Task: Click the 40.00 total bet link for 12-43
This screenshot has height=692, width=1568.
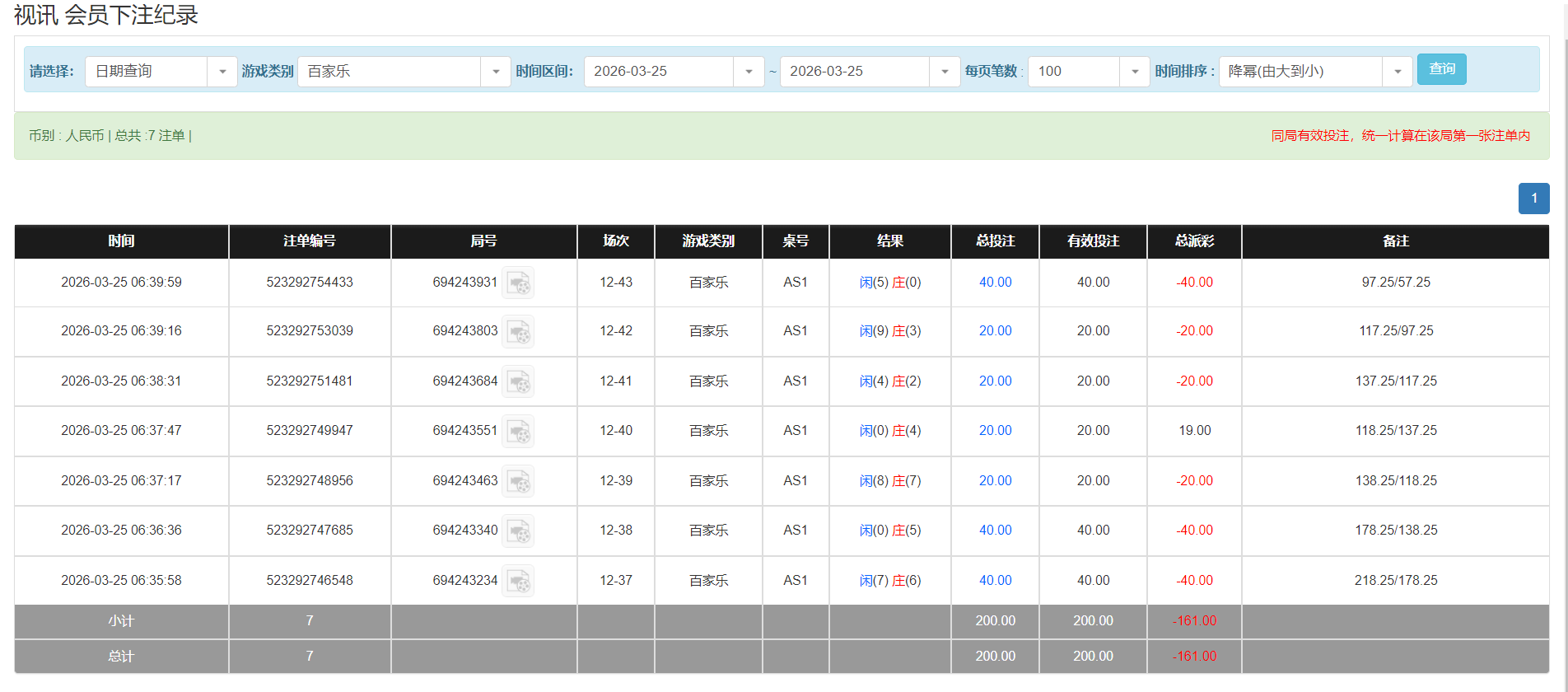Action: [x=995, y=283]
